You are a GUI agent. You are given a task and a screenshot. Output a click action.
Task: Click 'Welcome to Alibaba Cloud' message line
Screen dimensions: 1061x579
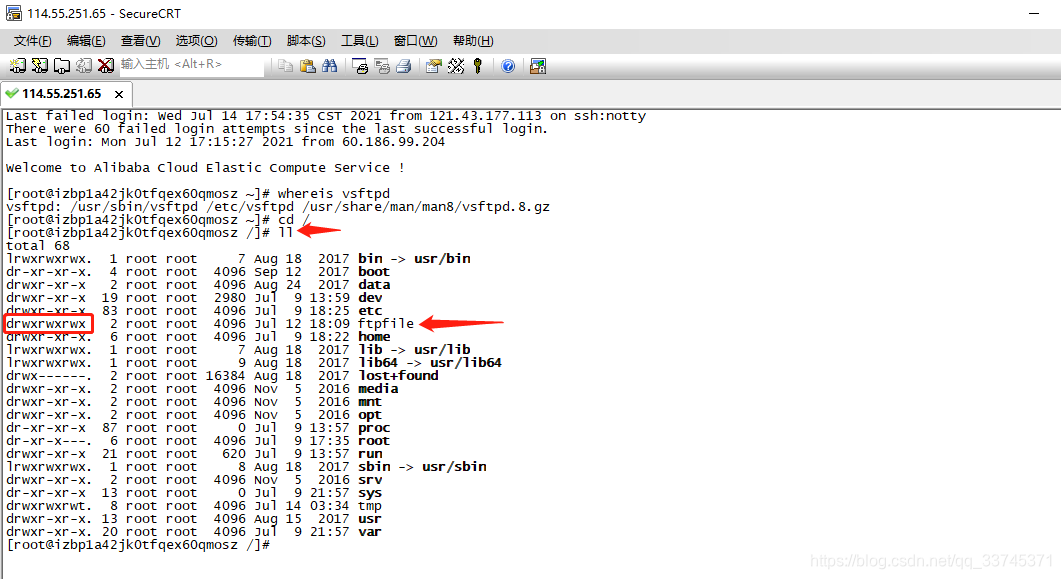tap(205, 168)
